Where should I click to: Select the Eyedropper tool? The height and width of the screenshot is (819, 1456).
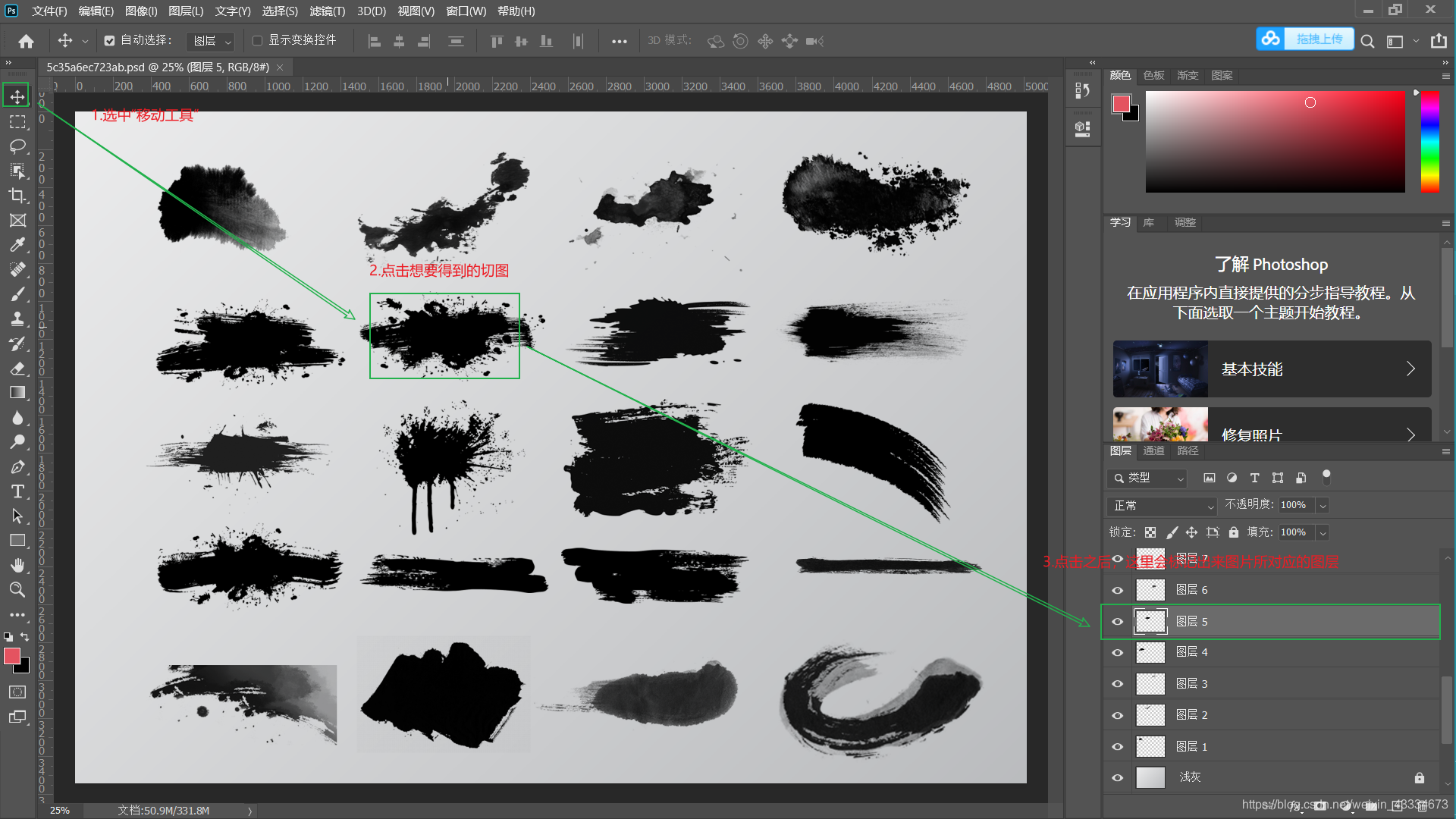(x=17, y=244)
